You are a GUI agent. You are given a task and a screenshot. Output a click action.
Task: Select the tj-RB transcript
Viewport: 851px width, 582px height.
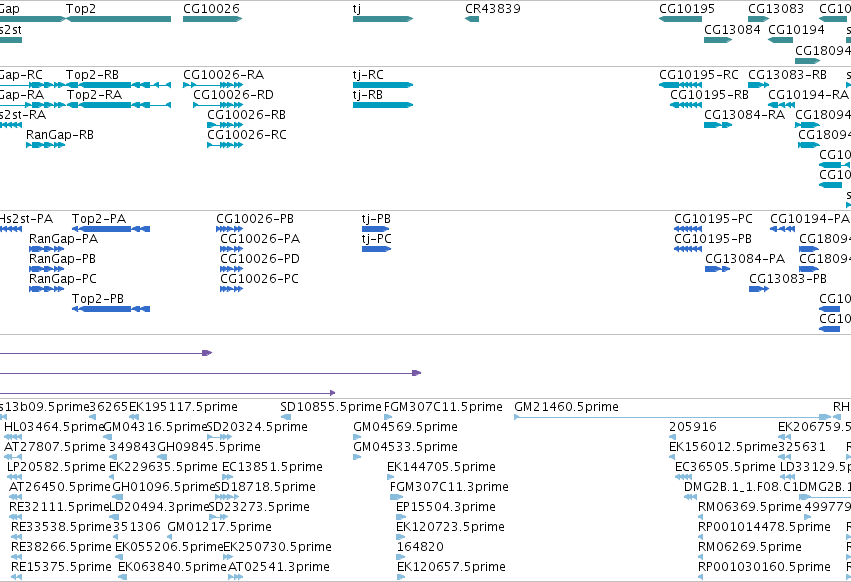tap(368, 94)
